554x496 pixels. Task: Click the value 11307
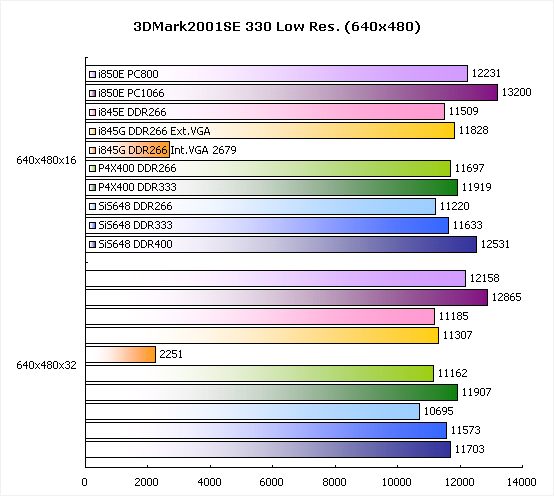(x=458, y=335)
